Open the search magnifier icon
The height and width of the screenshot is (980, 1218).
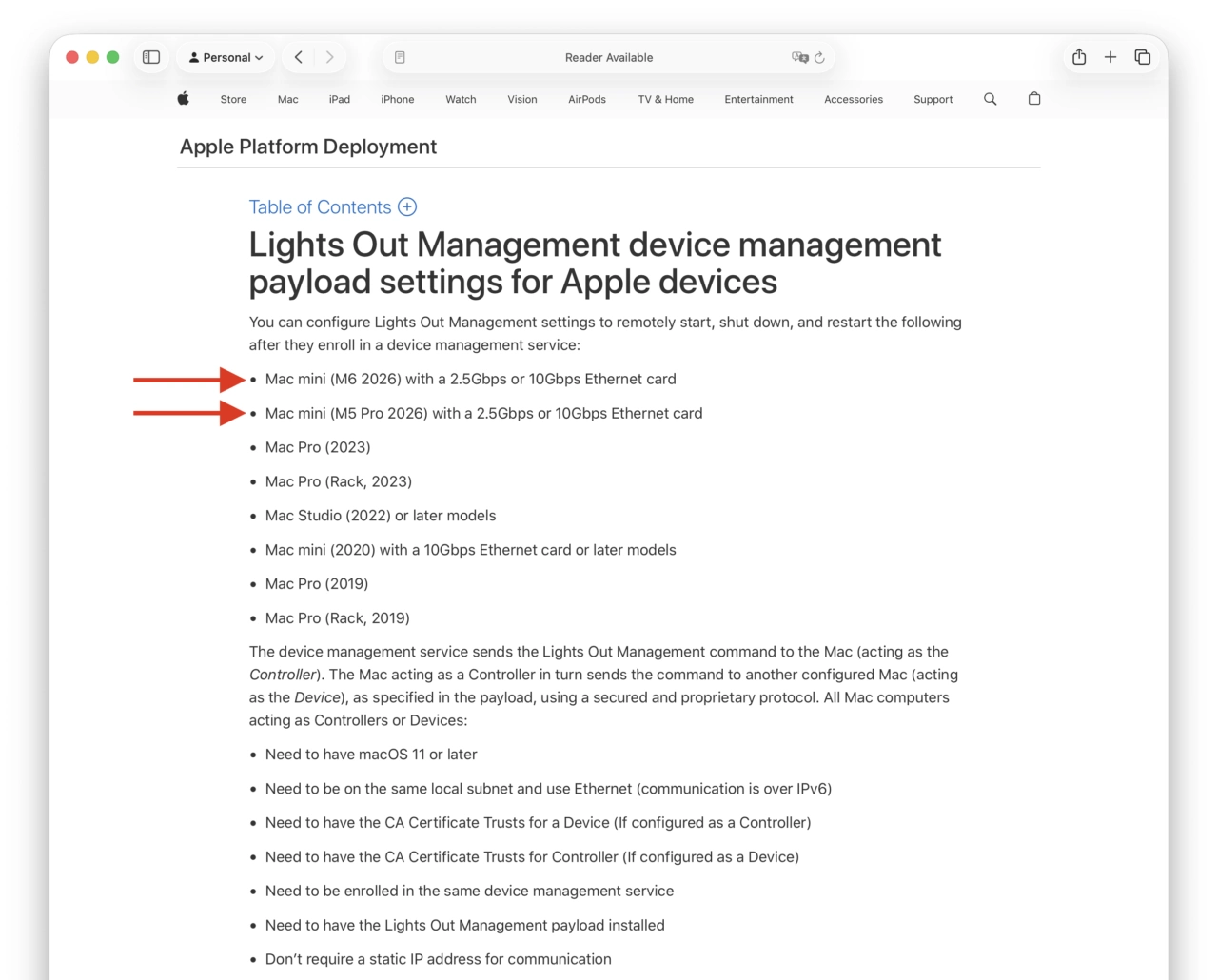click(x=990, y=99)
